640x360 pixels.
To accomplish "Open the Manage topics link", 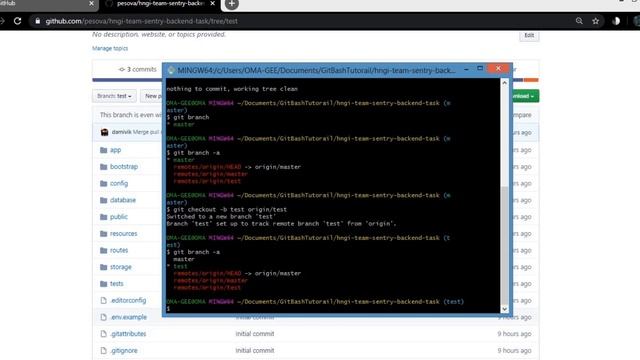I will (x=110, y=48).
